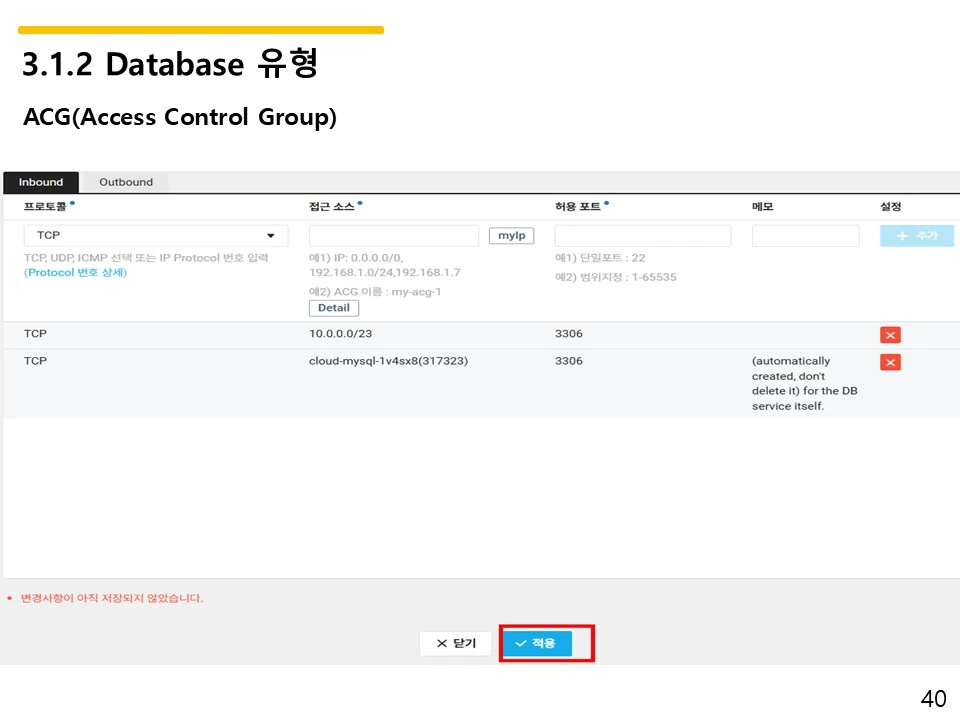Open the TCP protocol dropdown
Screen dimensions: 960x720
pyautogui.click(x=156, y=236)
